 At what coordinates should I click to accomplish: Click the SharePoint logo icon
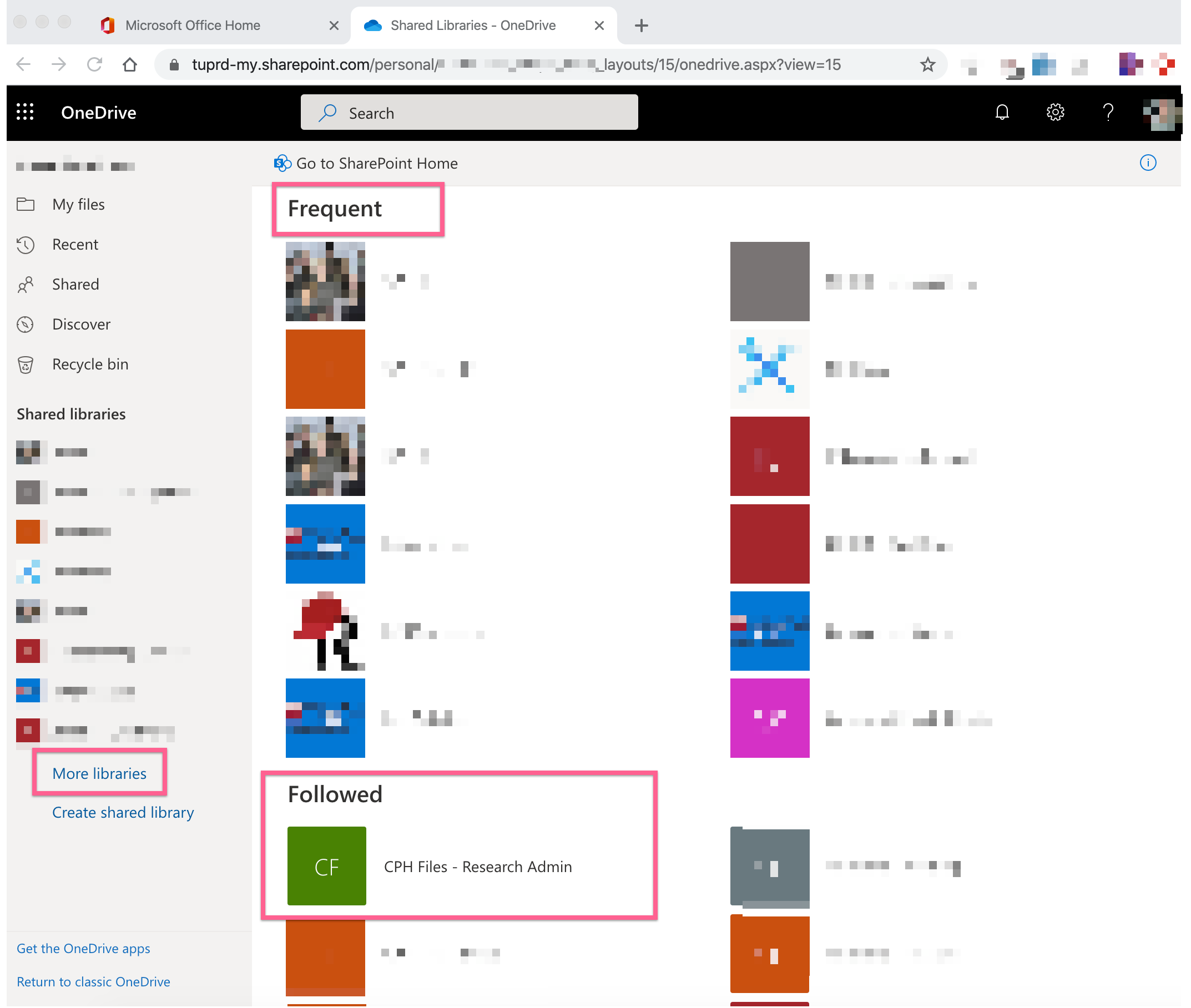(x=282, y=164)
